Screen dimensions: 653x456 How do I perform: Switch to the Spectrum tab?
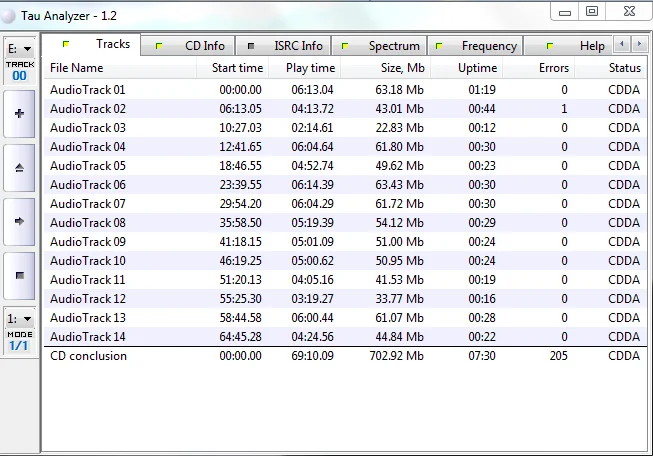coord(379,46)
